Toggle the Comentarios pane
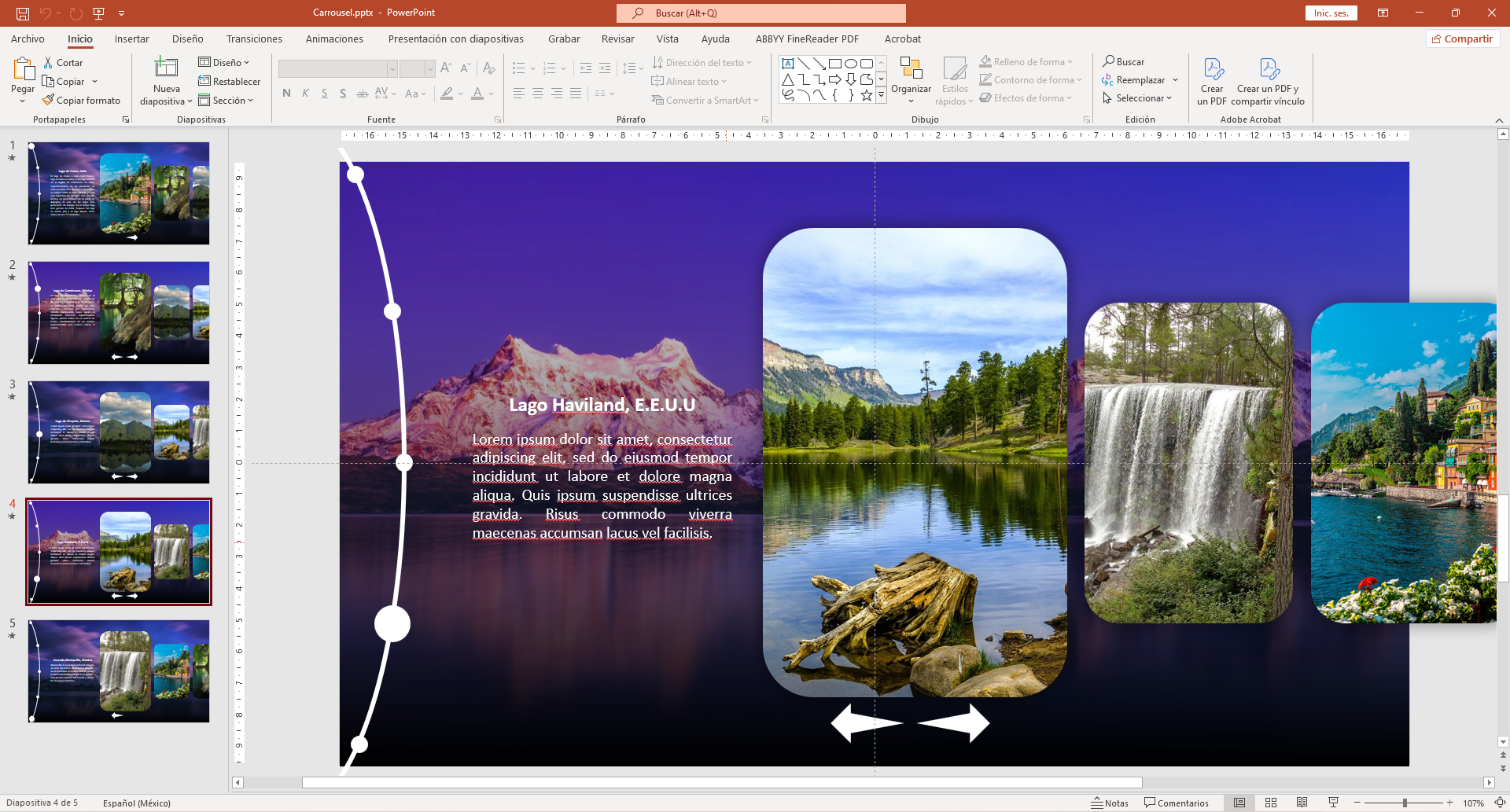Image resolution: width=1510 pixels, height=812 pixels. 1177,803
